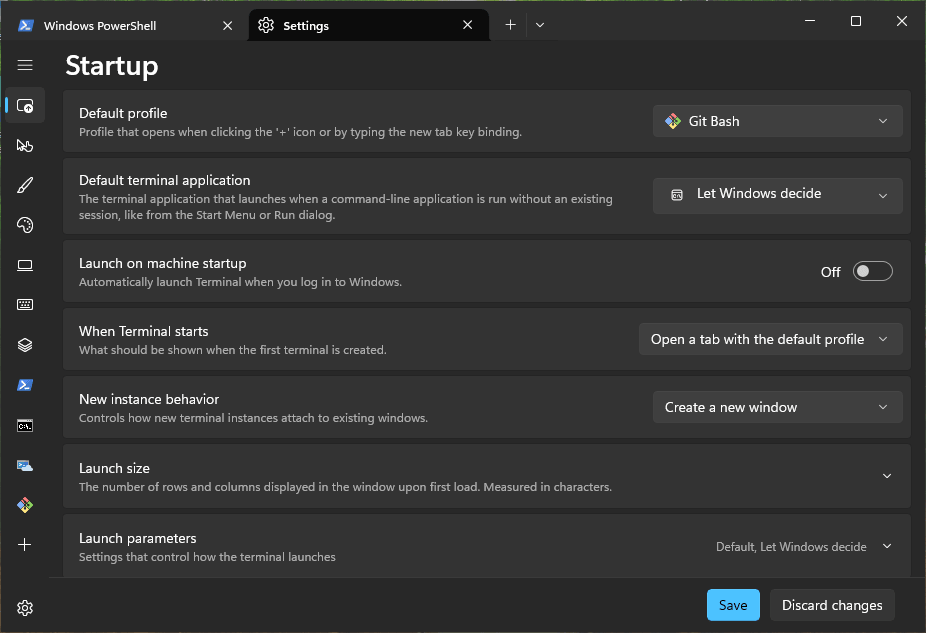Viewport: 926px width, 633px height.
Task: Switch to the Settings tab
Action: tap(369, 25)
